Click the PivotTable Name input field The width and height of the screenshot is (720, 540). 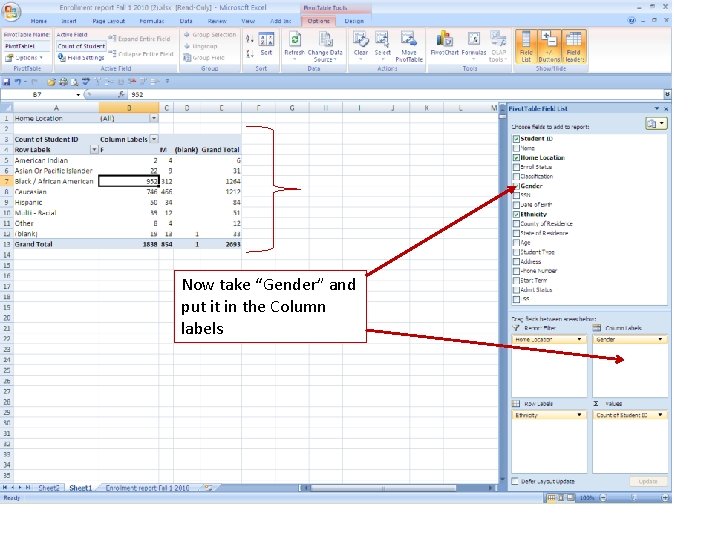[x=26, y=46]
